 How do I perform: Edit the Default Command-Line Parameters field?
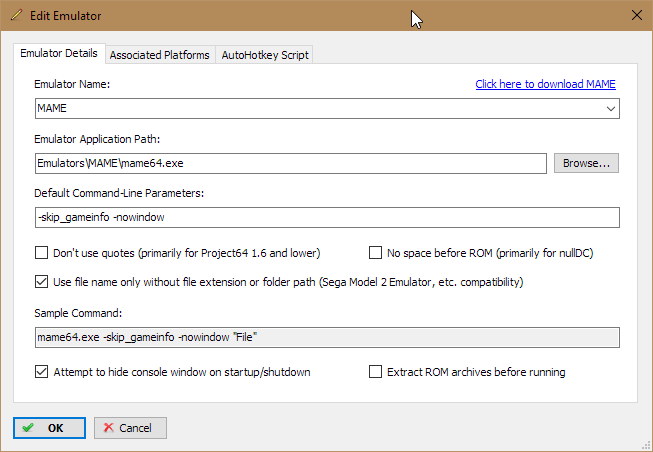tap(327, 217)
